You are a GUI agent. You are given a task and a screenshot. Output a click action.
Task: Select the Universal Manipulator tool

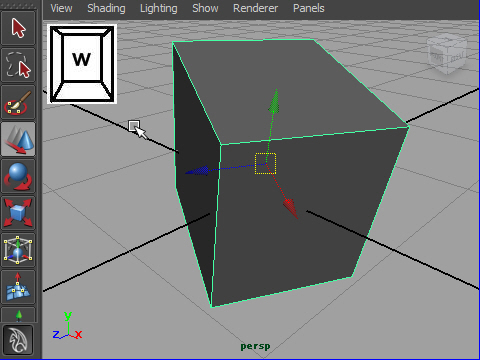[x=18, y=250]
